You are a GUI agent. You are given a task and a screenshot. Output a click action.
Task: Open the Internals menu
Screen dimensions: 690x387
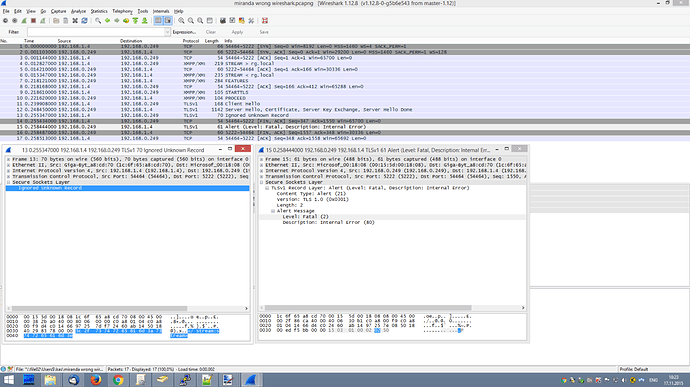[x=161, y=11]
